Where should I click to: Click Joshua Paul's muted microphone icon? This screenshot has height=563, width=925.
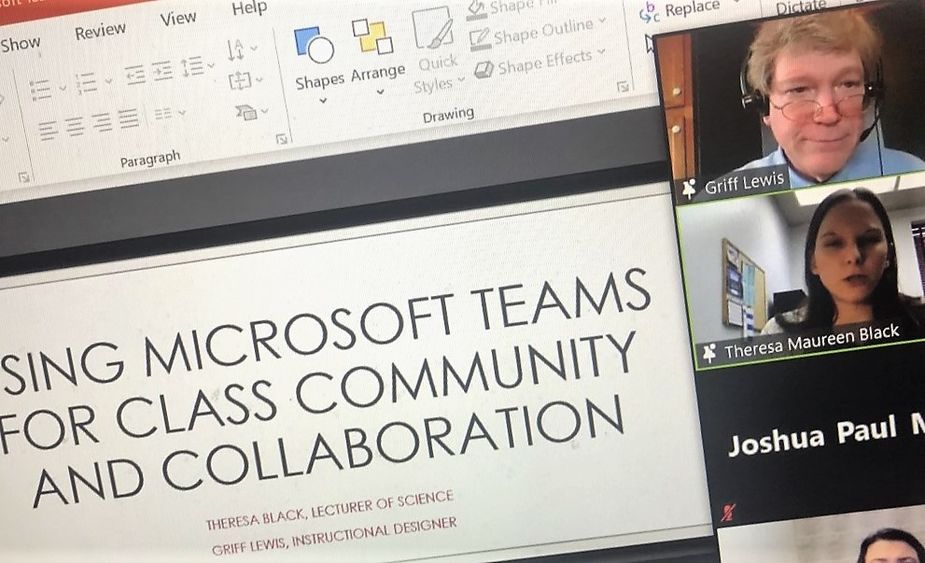coord(728,512)
